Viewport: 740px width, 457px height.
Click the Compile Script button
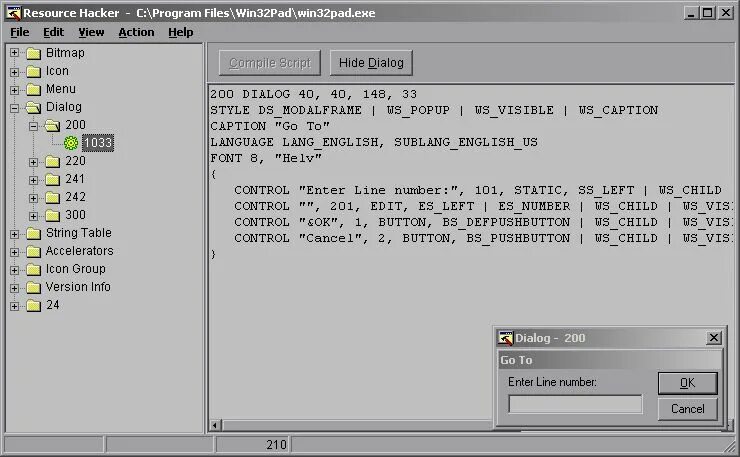tap(270, 63)
